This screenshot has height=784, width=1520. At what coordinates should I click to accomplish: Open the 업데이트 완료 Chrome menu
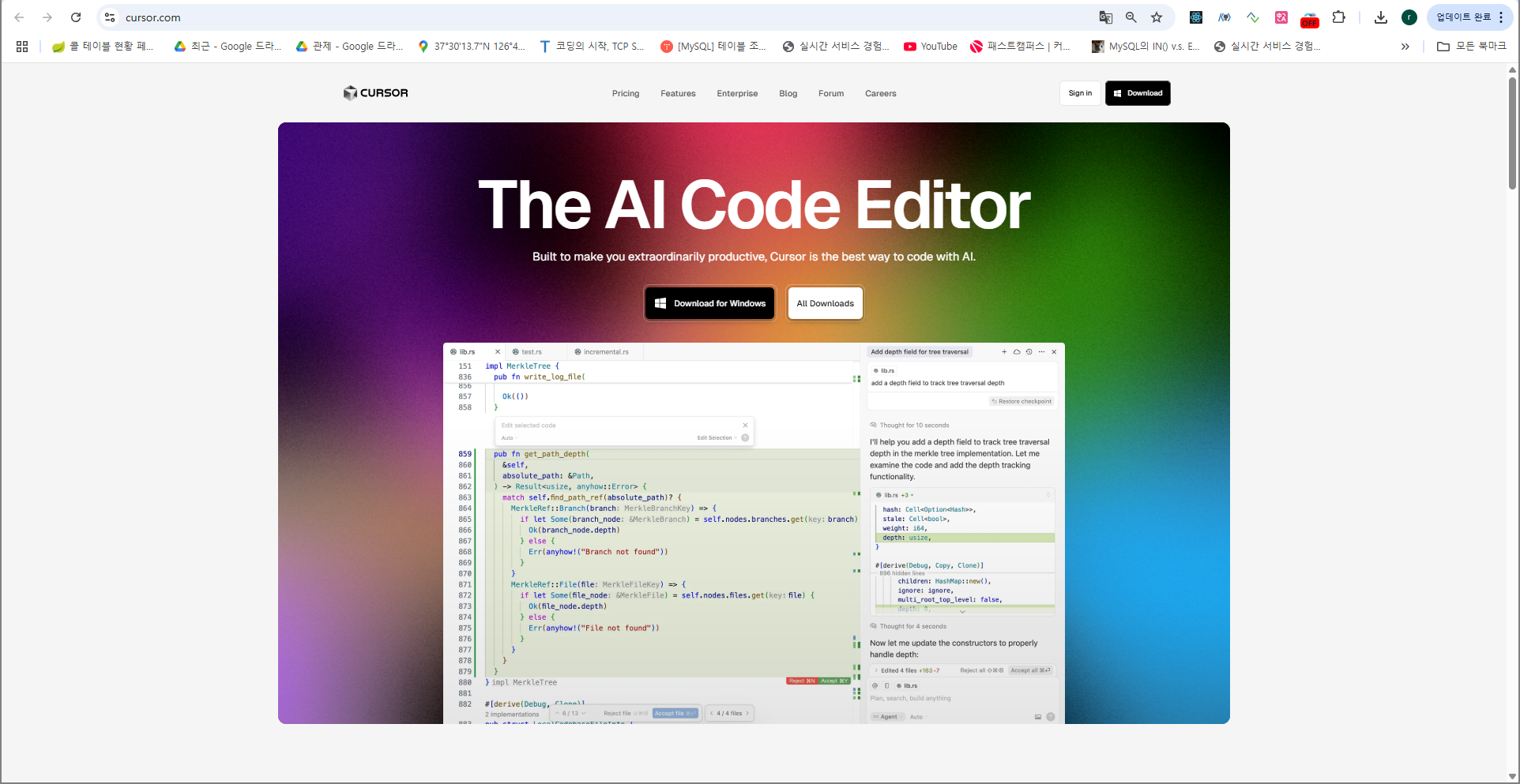click(x=1470, y=17)
